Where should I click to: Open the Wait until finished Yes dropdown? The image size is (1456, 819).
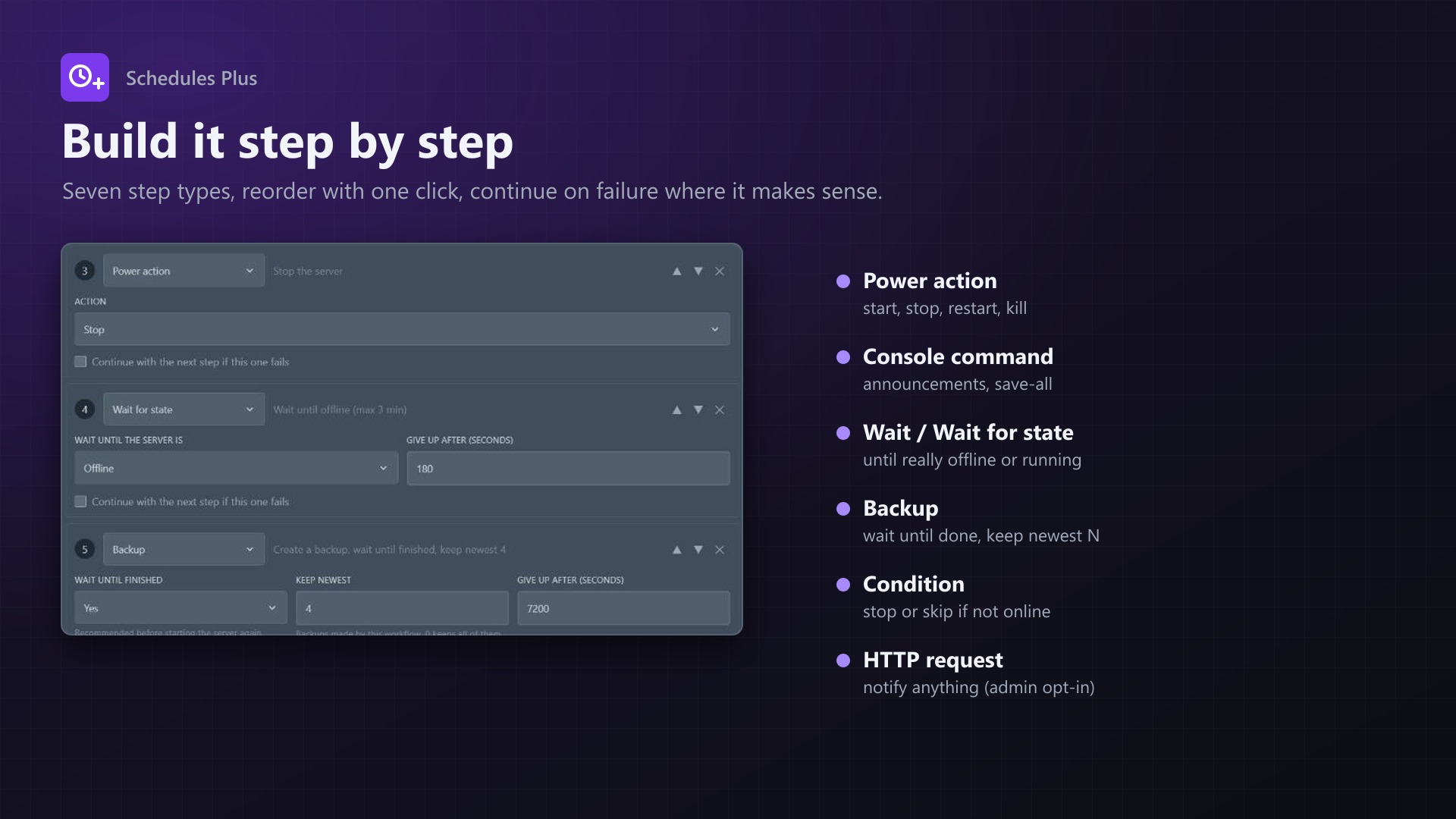[180, 608]
